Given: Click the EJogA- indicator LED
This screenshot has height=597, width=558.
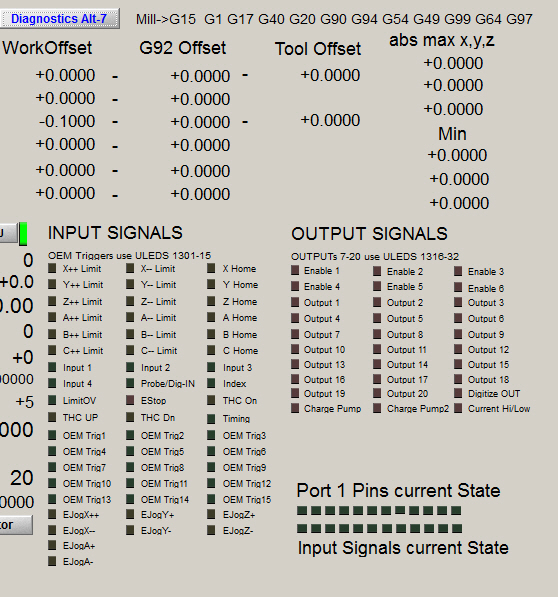Looking at the screenshot, I should [x=52, y=561].
